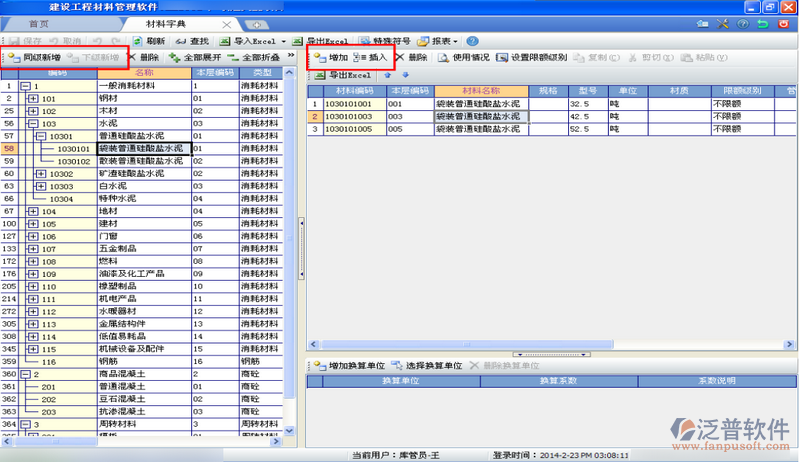Click 插入 to insert a material row
Viewport: 800px width, 462px height.
pos(373,58)
